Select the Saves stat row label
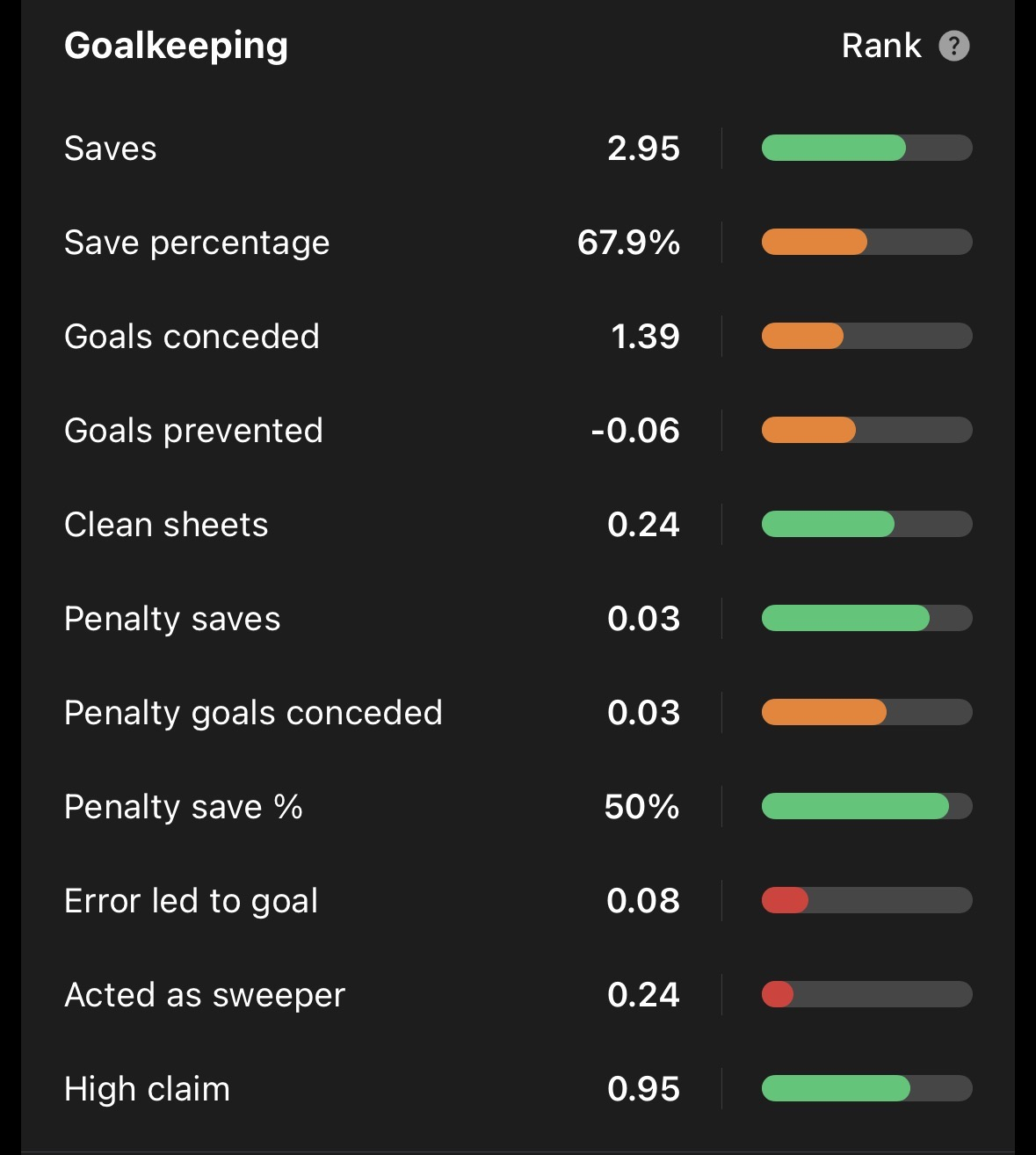 111,149
